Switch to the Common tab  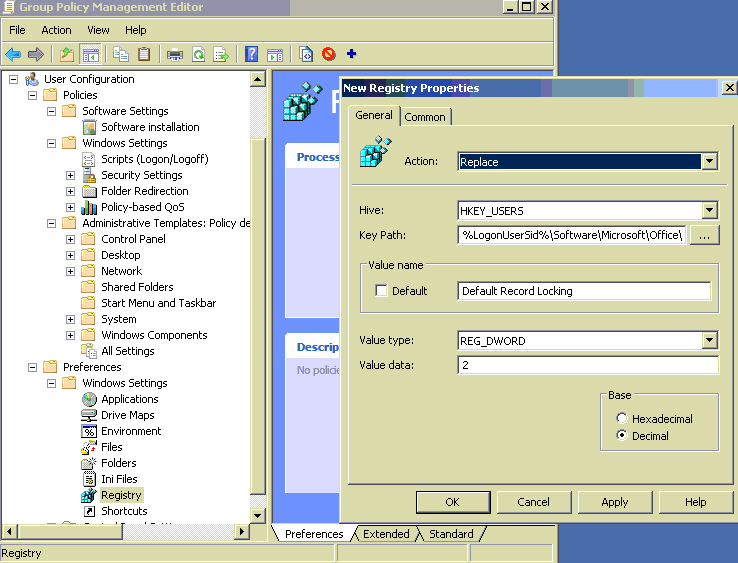425,117
